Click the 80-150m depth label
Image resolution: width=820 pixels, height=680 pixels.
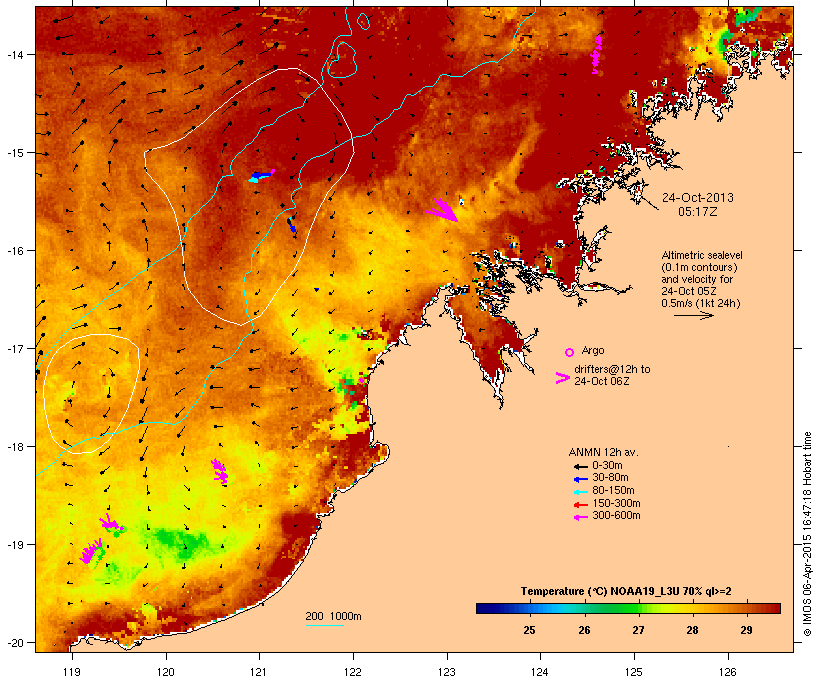click(x=613, y=491)
